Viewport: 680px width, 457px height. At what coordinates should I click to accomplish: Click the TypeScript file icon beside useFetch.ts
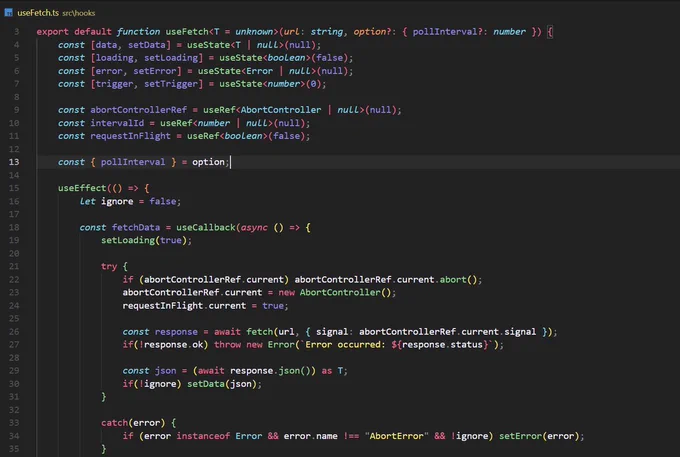pyautogui.click(x=8, y=13)
